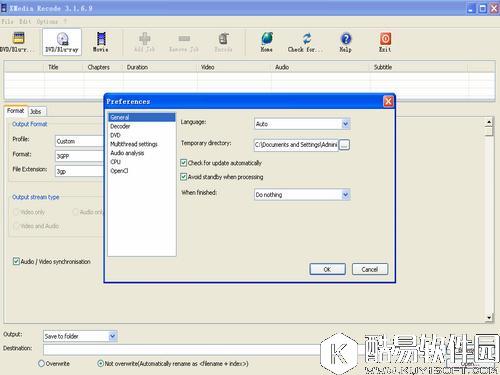Select the Overwrite radio button
Viewport: 500px width, 375px height.
pyautogui.click(x=41, y=364)
